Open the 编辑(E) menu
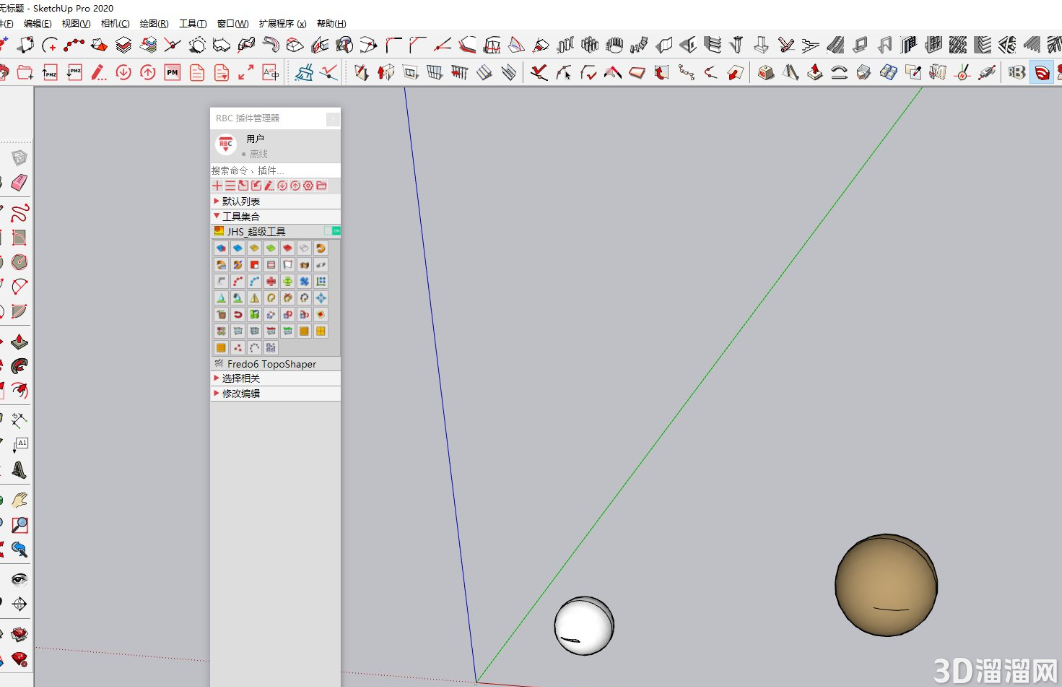Image resolution: width=1062 pixels, height=687 pixels. 37,24
